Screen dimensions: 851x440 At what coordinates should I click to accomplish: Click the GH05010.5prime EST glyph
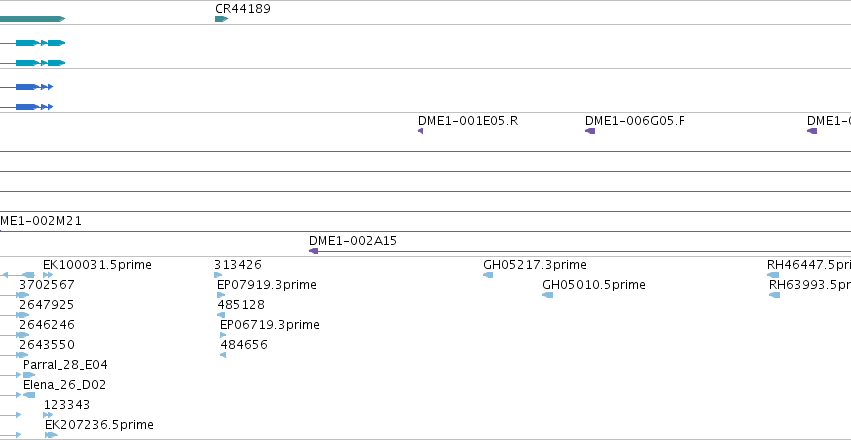point(548,295)
